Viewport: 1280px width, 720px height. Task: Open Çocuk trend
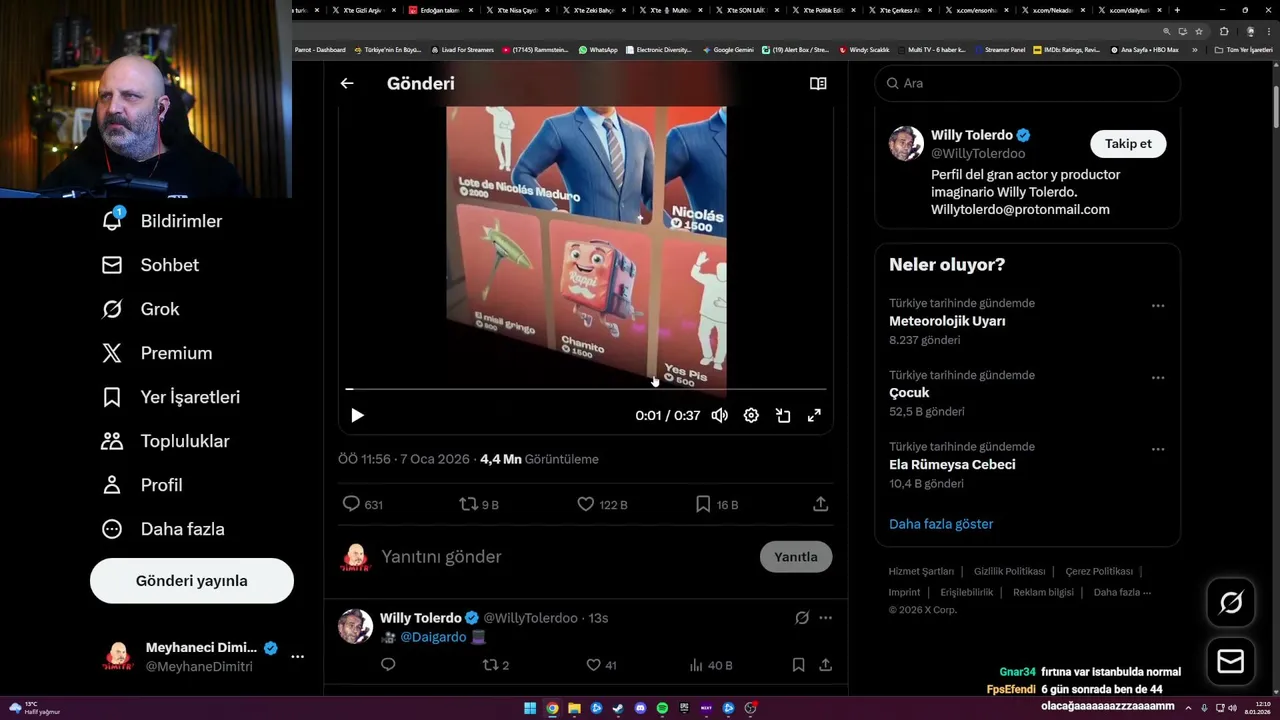pos(909,393)
